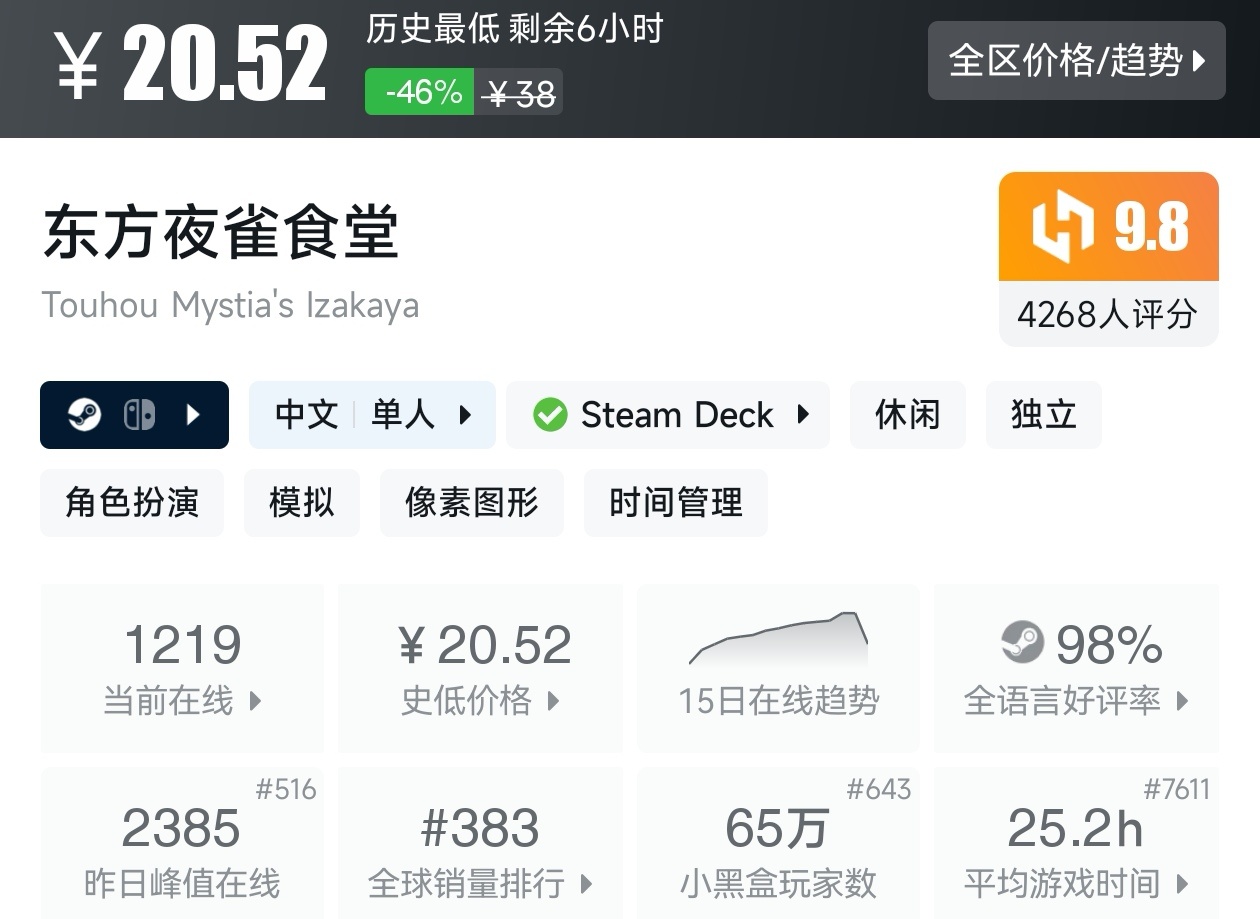Open the 像素图形 tag
The height and width of the screenshot is (919, 1260).
(x=471, y=502)
